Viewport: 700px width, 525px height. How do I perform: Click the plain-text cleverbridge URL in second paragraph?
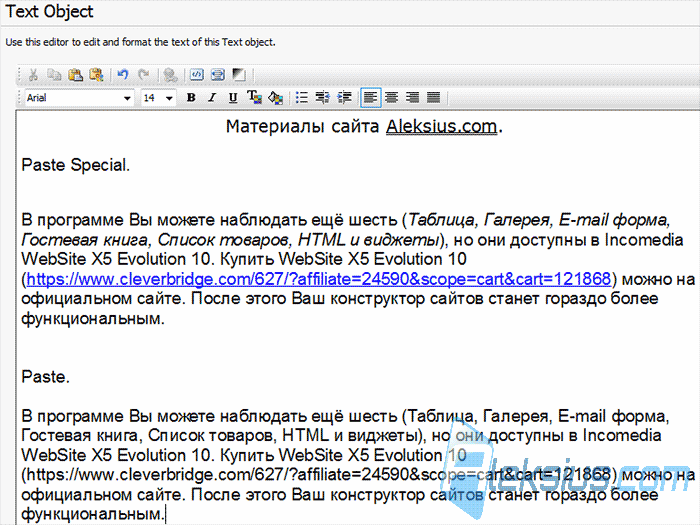click(x=318, y=475)
